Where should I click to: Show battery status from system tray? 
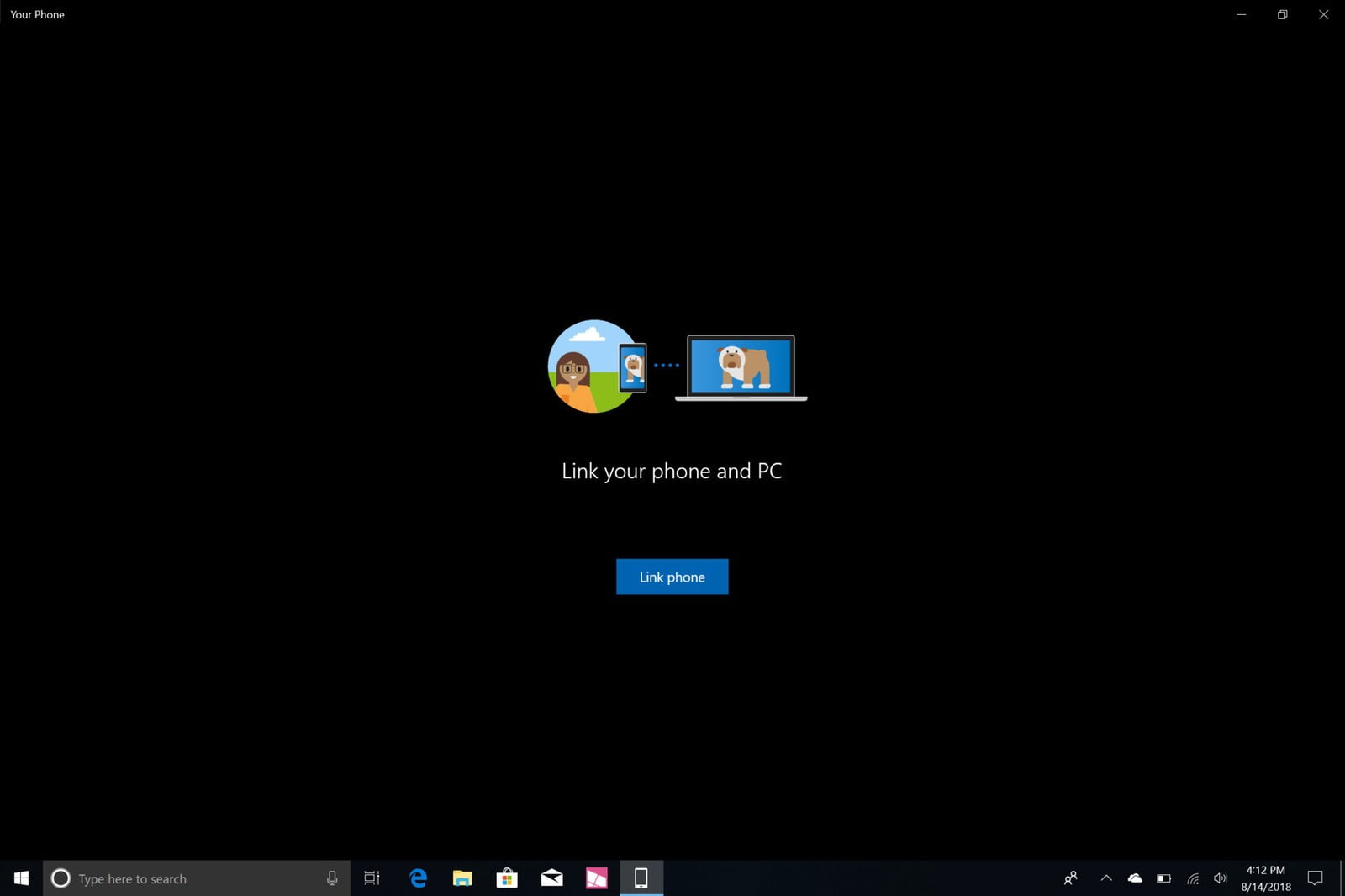1163,878
